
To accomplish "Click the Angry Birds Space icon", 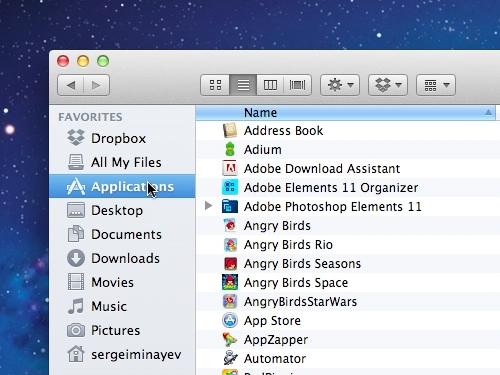I will coord(230,282).
